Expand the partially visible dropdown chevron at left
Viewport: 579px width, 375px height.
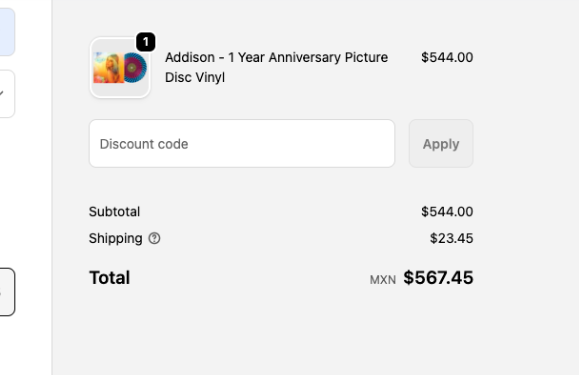click(x=2, y=94)
